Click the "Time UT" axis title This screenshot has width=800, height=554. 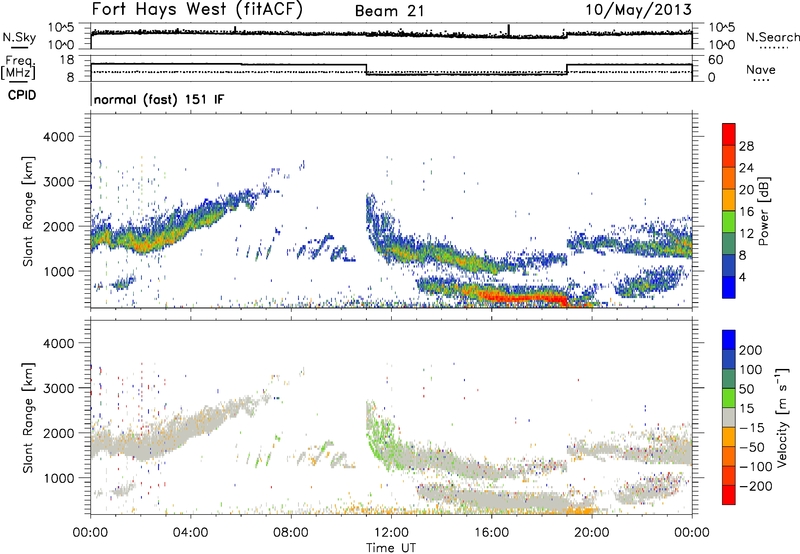click(391, 548)
